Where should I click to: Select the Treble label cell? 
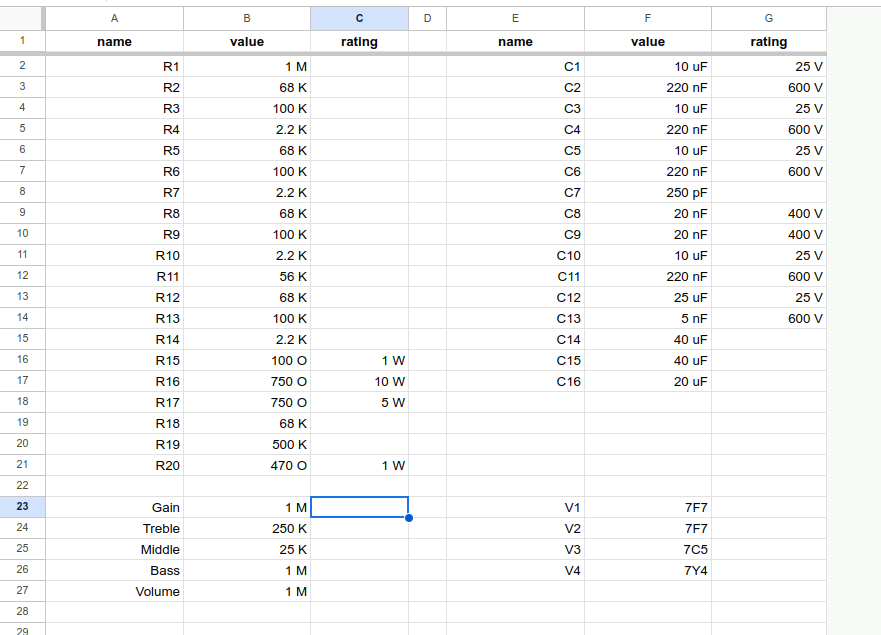point(114,528)
